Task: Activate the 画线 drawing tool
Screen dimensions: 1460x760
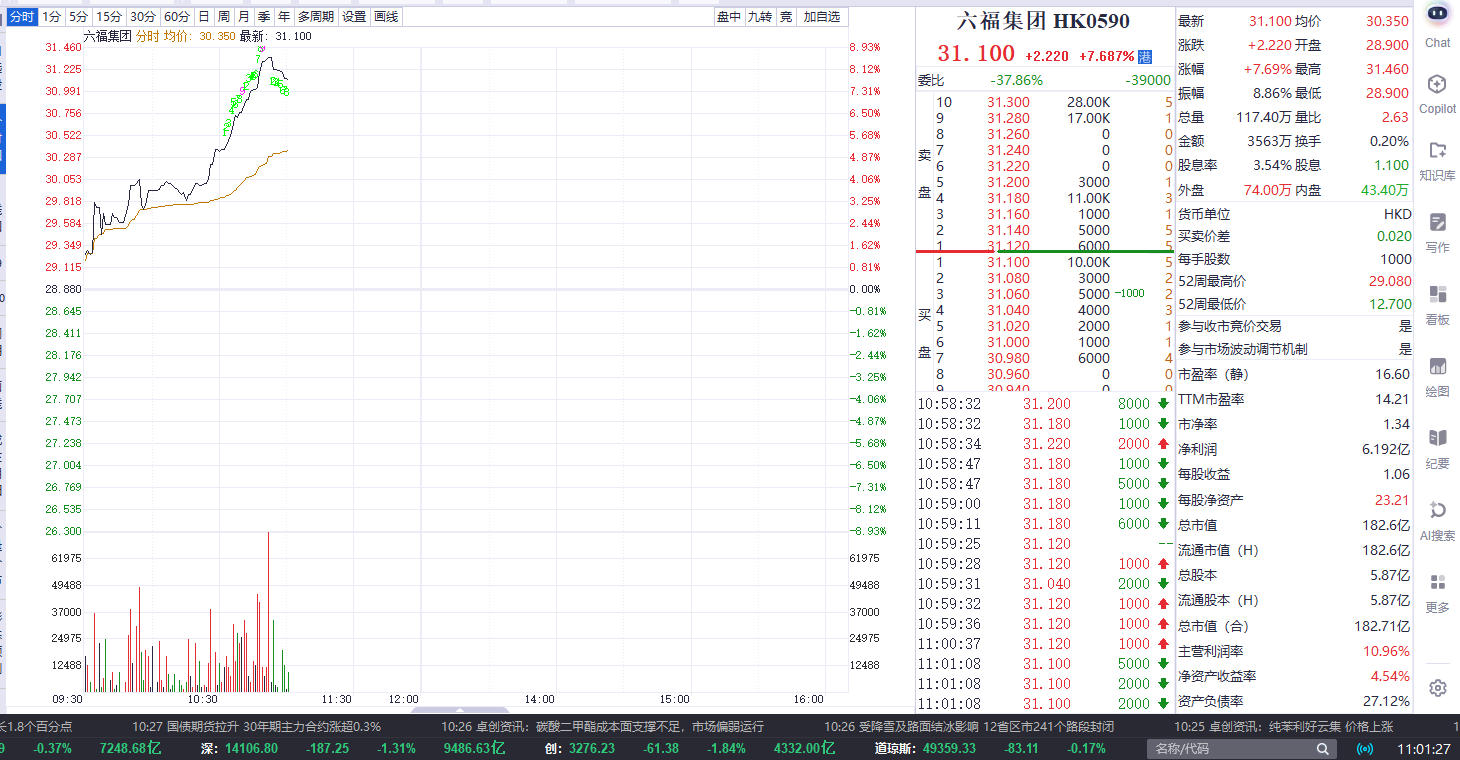Action: click(386, 17)
